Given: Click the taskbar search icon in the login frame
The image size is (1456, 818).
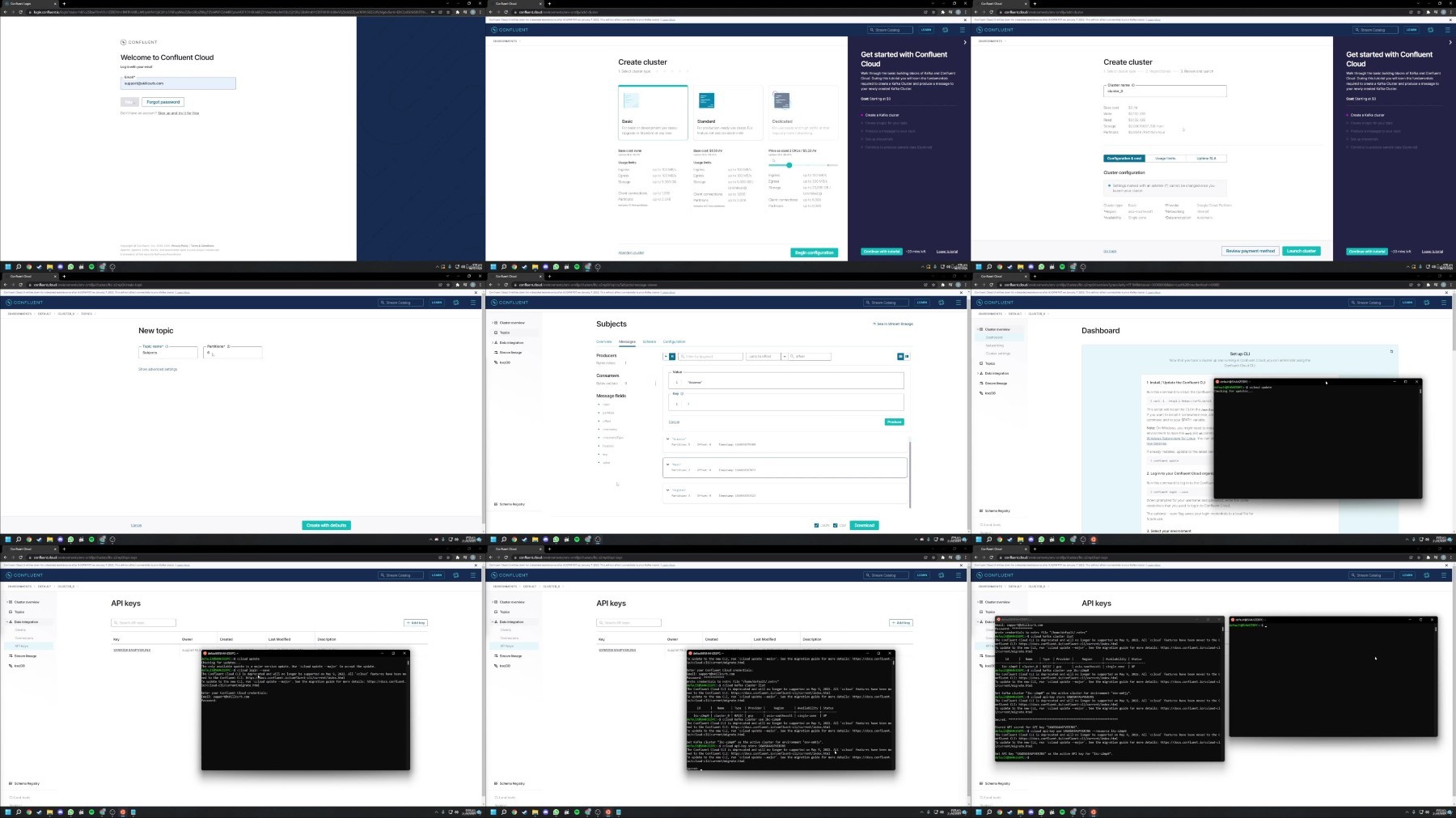Looking at the screenshot, I should pyautogui.click(x=19, y=266).
